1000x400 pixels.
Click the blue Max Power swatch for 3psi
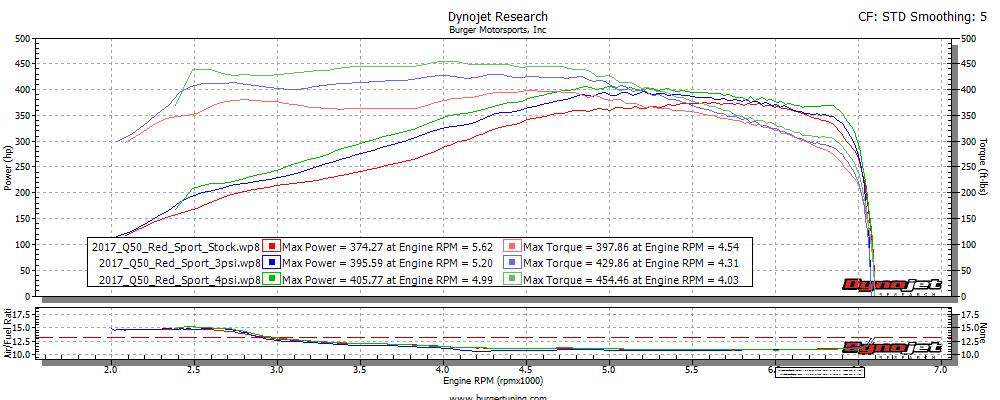click(x=272, y=263)
